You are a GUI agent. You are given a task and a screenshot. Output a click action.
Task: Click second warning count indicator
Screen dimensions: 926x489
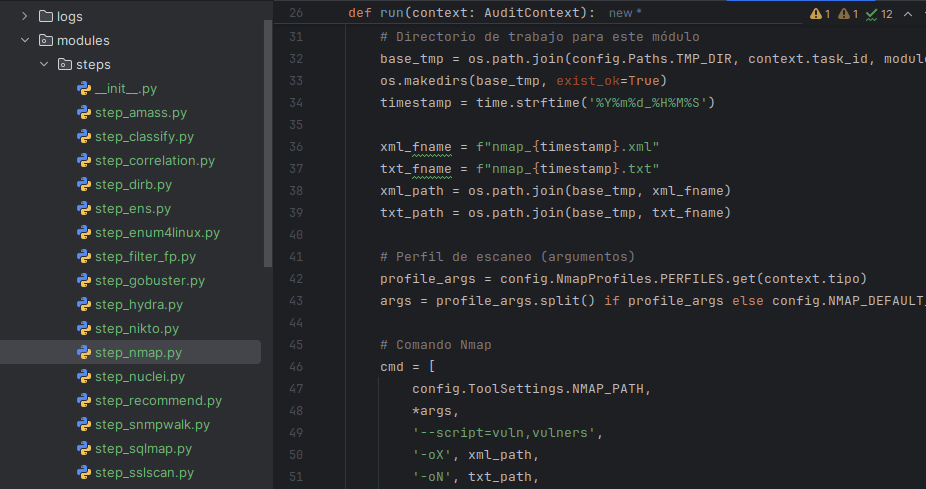pos(848,14)
